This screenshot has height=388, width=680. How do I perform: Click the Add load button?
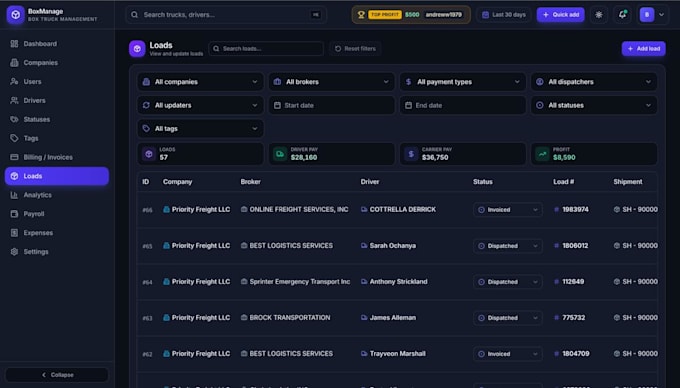tap(644, 49)
